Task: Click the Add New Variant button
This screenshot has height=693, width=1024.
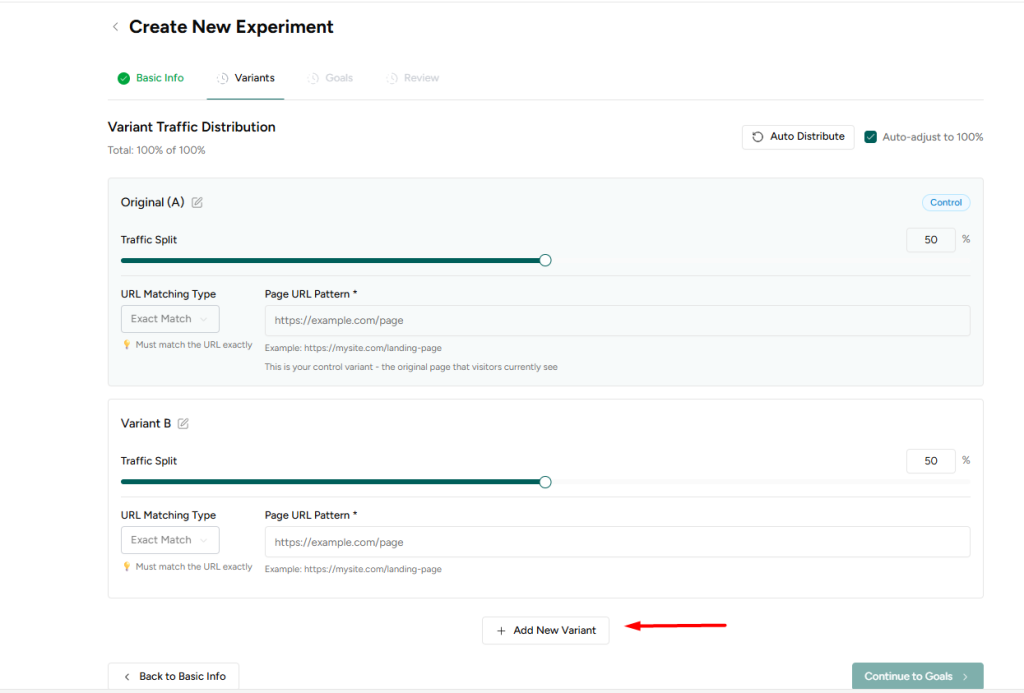Action: (545, 631)
